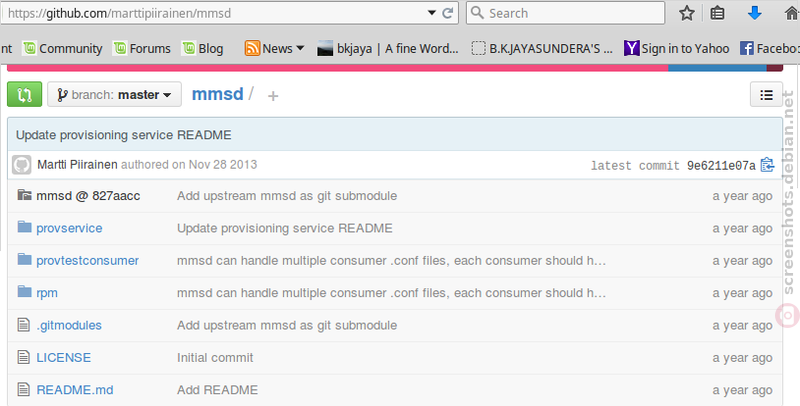The width and height of the screenshot is (800, 406).
Task: Click the submodule folder icon next to mmsd
Action: (24, 195)
